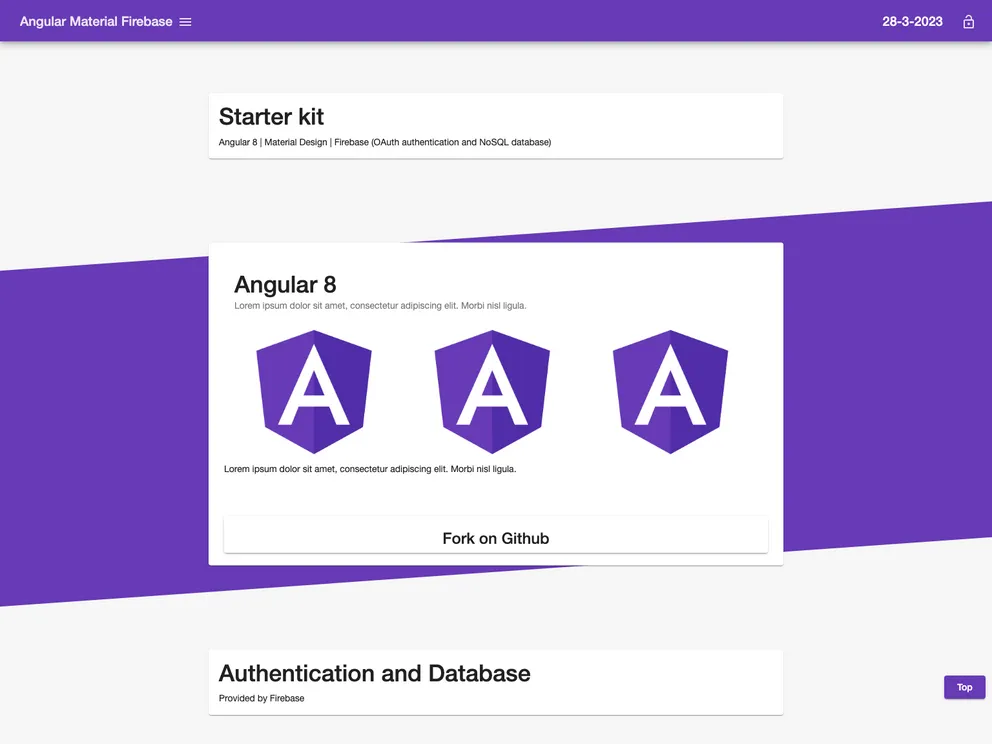
Task: Click the lorem ipsum text below the logos
Action: click(370, 468)
